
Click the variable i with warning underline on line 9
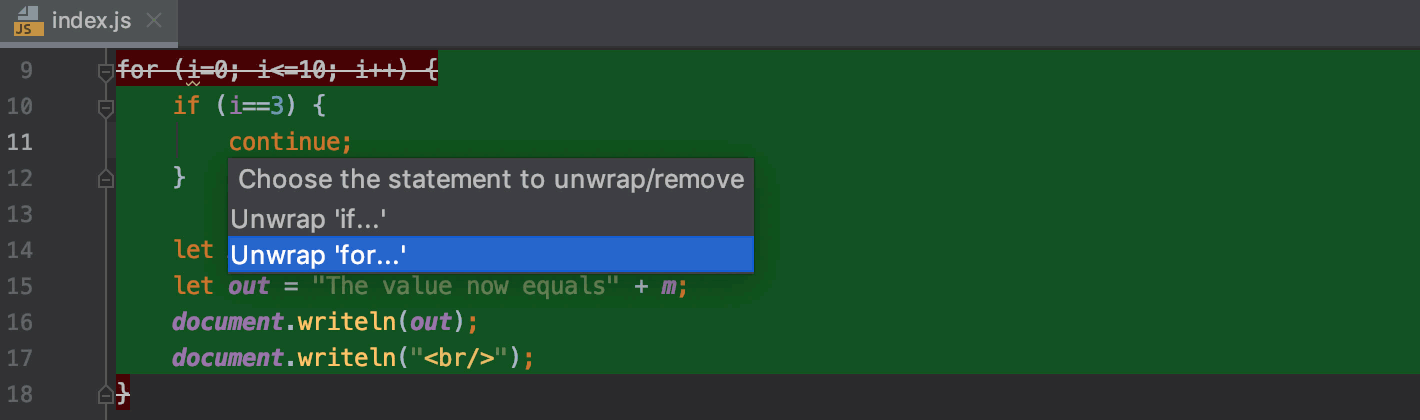click(x=193, y=71)
